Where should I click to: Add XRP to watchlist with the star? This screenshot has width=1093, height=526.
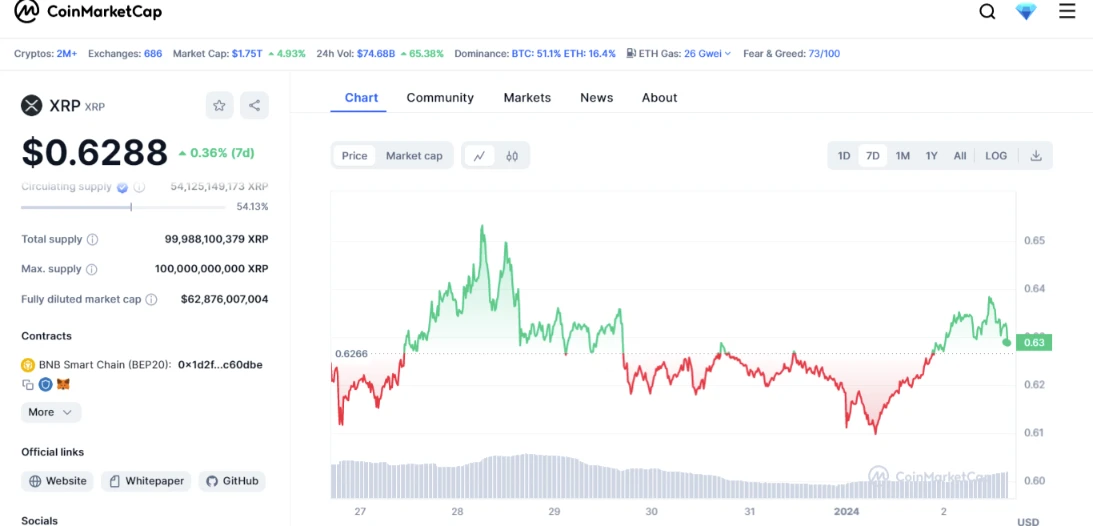coord(220,105)
